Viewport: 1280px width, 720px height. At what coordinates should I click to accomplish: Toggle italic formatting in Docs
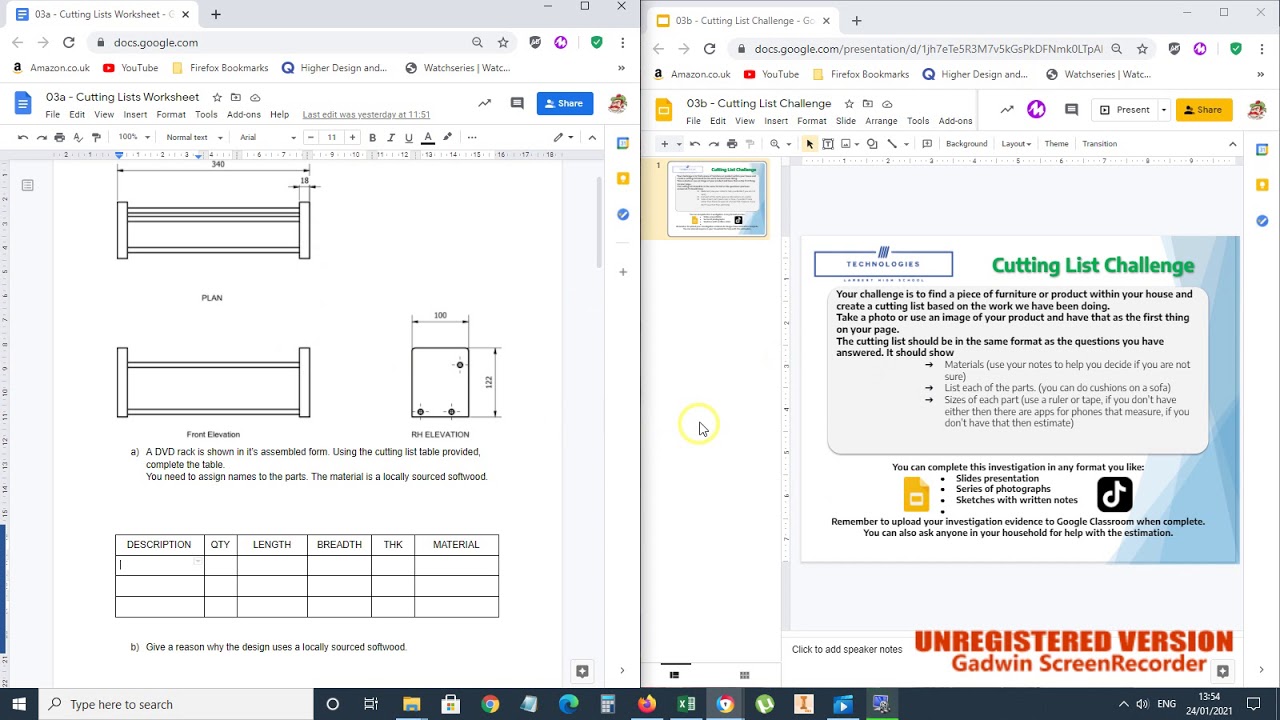click(x=391, y=137)
